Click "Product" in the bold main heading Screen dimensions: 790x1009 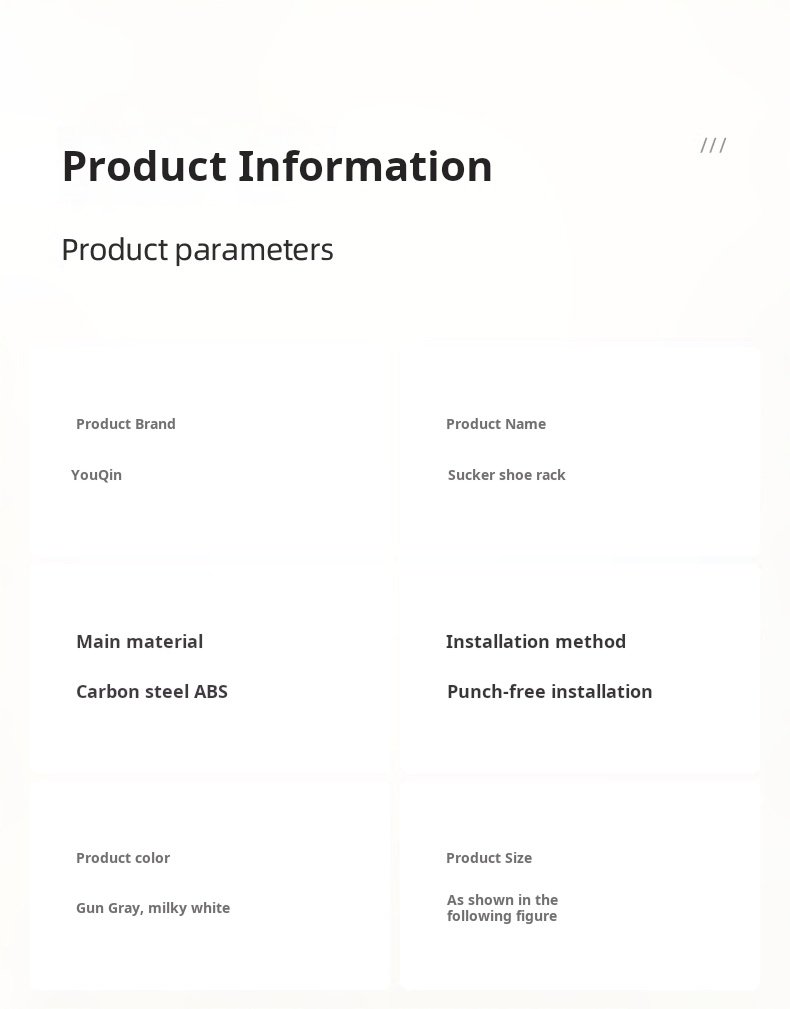tap(144, 167)
